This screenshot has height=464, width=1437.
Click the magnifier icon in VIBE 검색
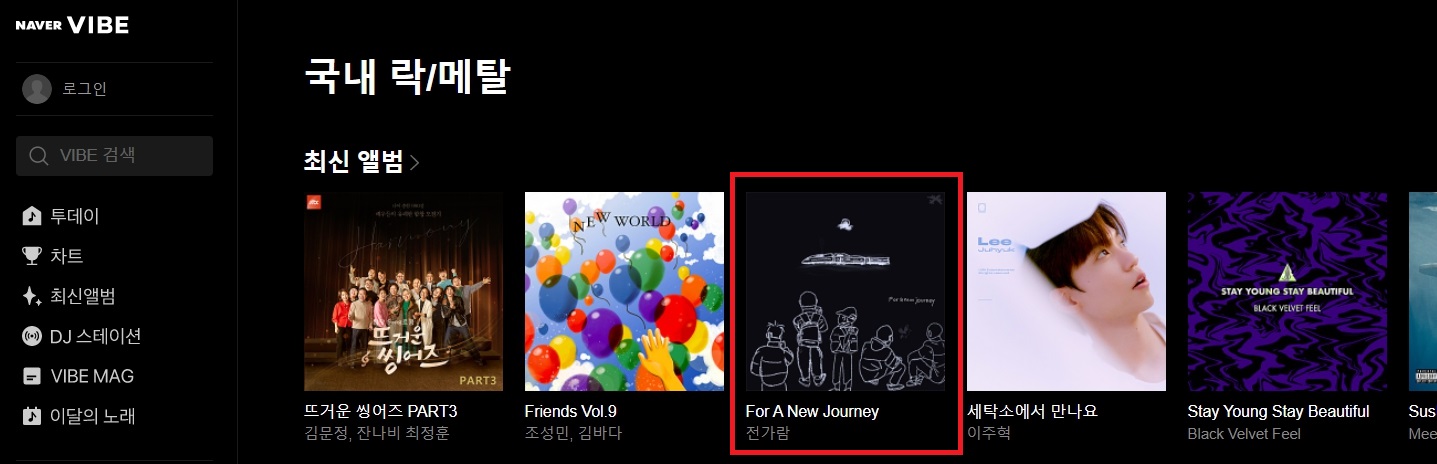click(39, 156)
